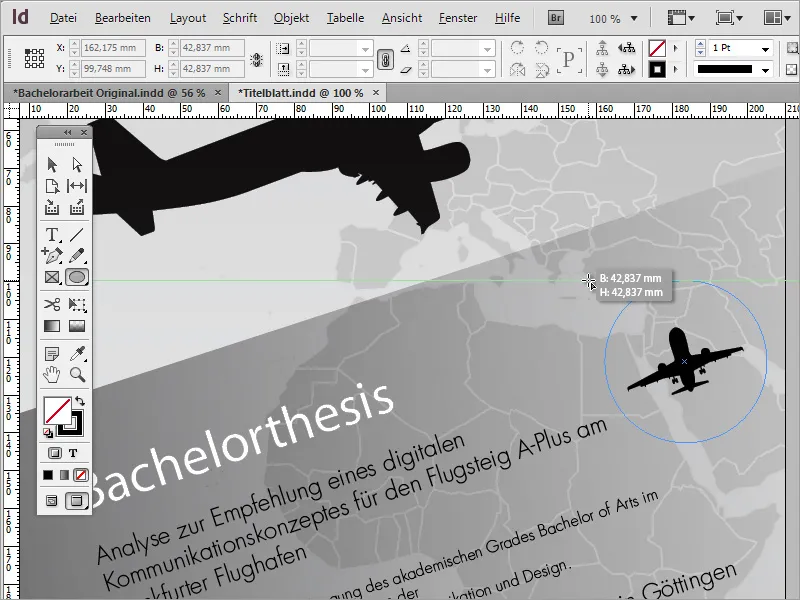Apply gradient button in toolbox
Screen dimensions: 800x600
pos(64,476)
